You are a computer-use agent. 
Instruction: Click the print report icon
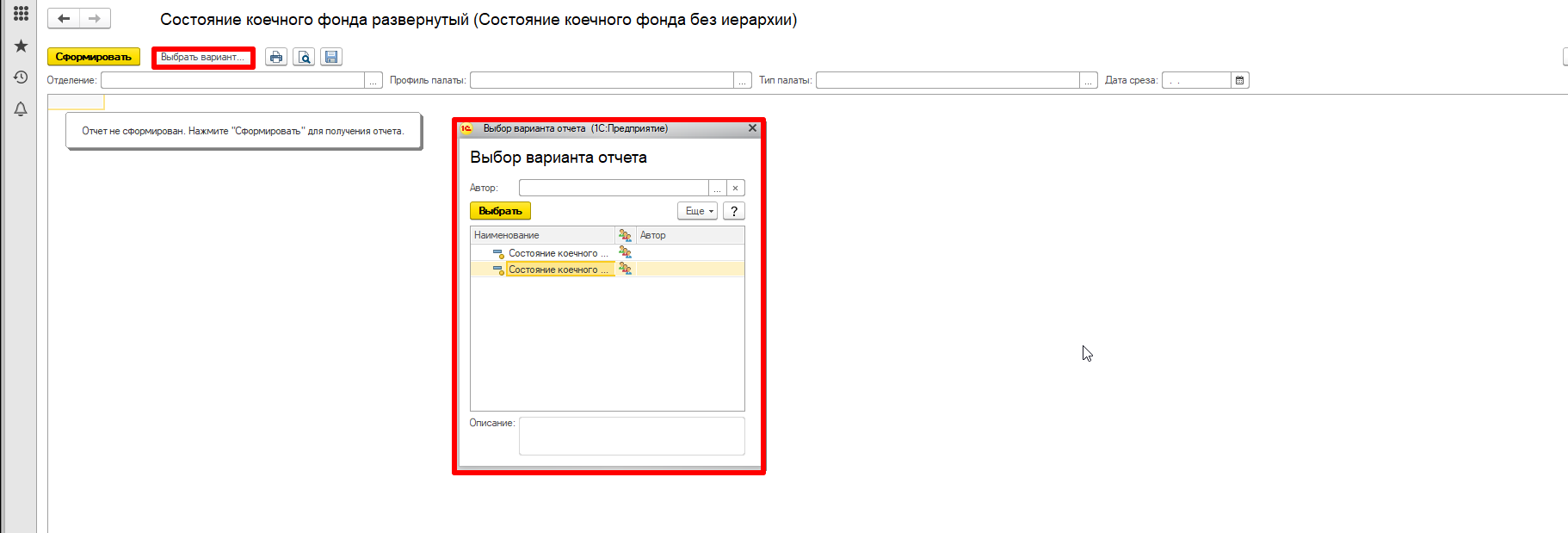[x=275, y=57]
